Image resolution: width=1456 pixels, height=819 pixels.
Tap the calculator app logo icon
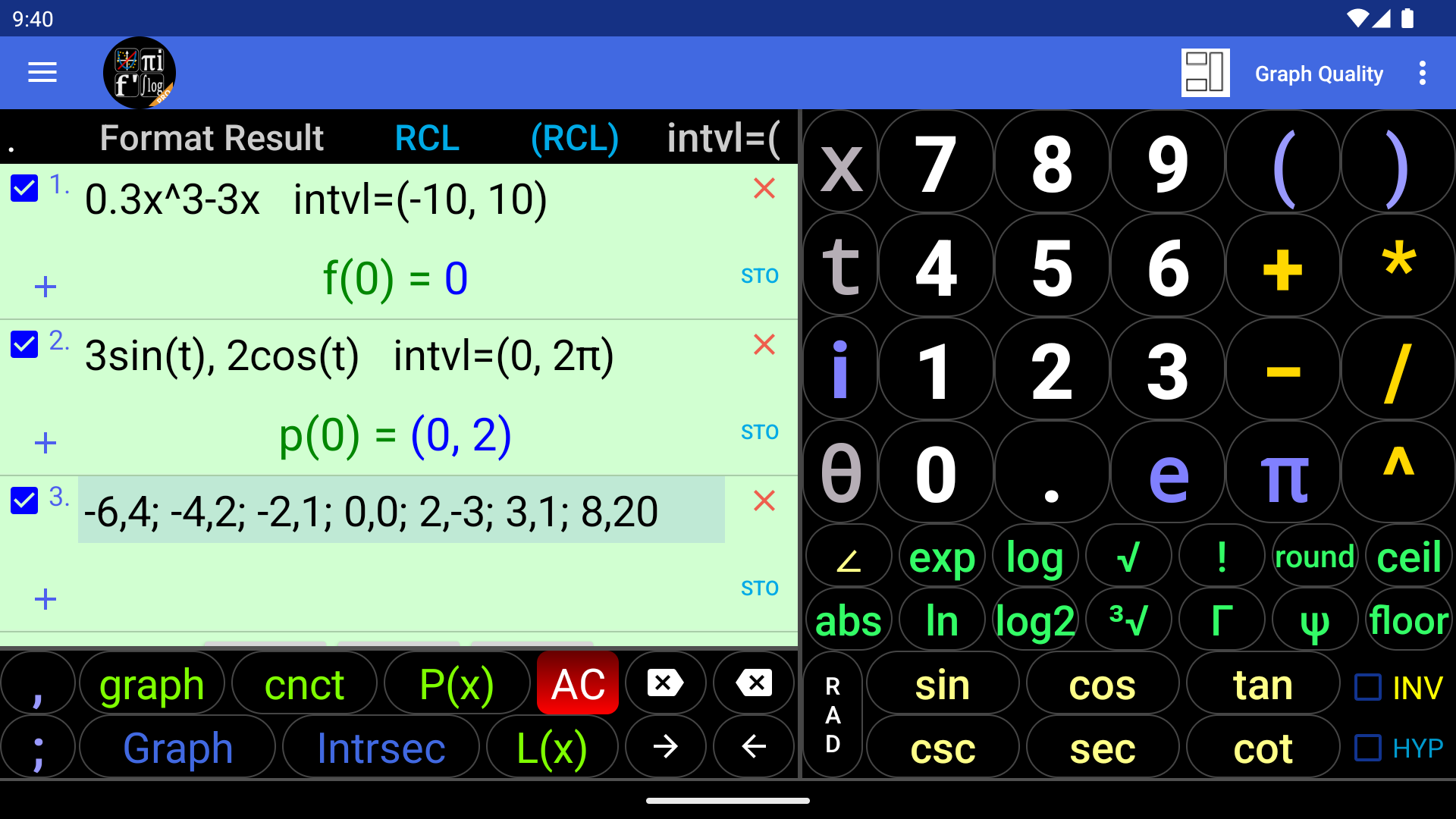pyautogui.click(x=140, y=73)
